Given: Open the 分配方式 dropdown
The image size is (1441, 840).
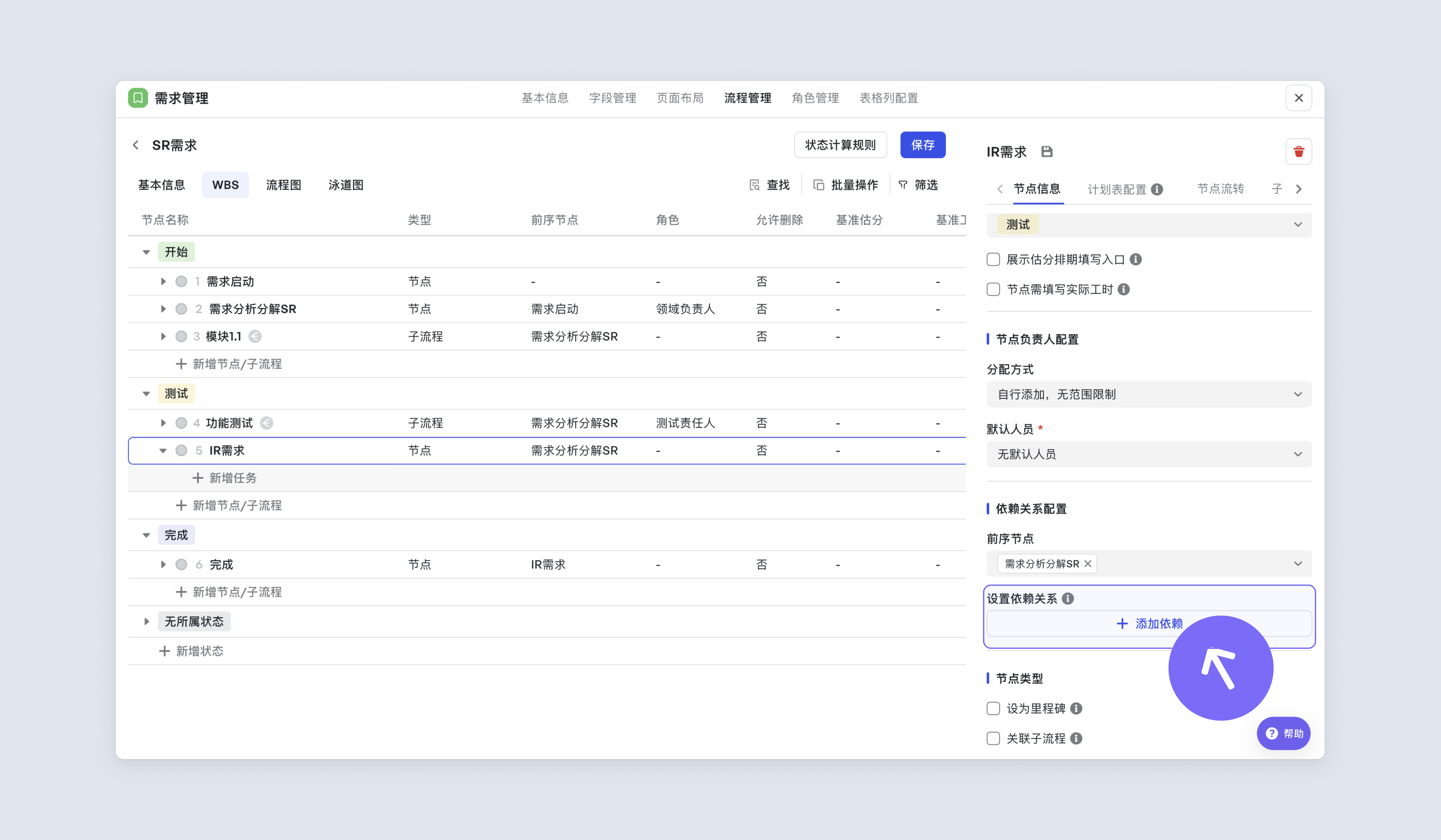Looking at the screenshot, I should 1149,394.
